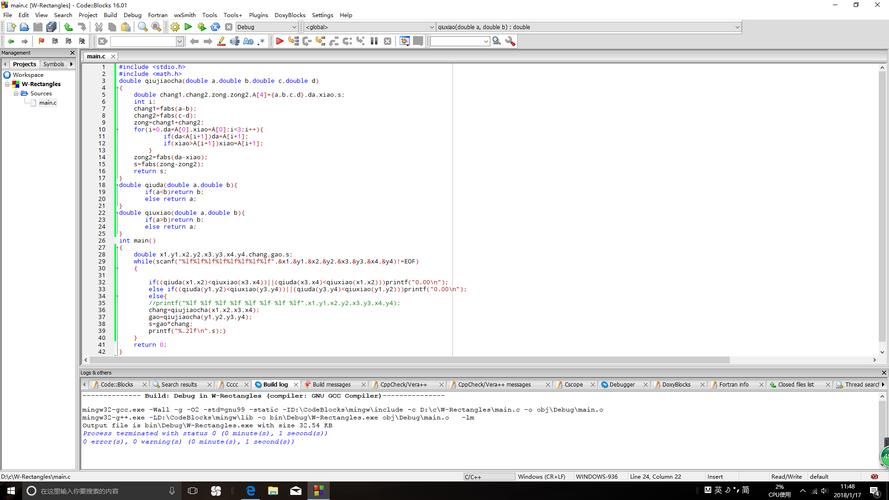Click the green Run icon
This screenshot has width=889, height=500.
[188, 27]
